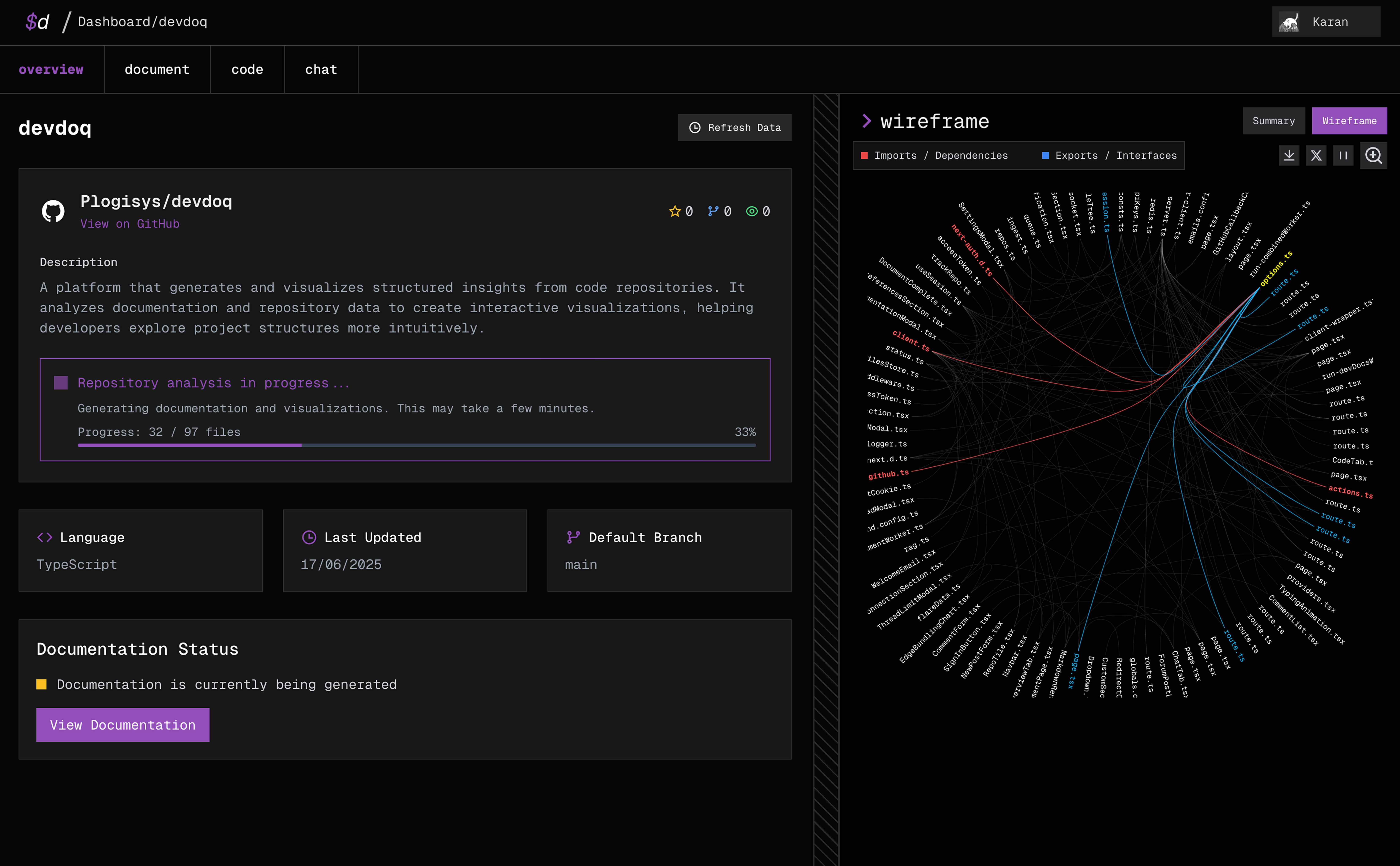Open Karan user menu
The width and height of the screenshot is (1400, 866).
(1326, 22)
